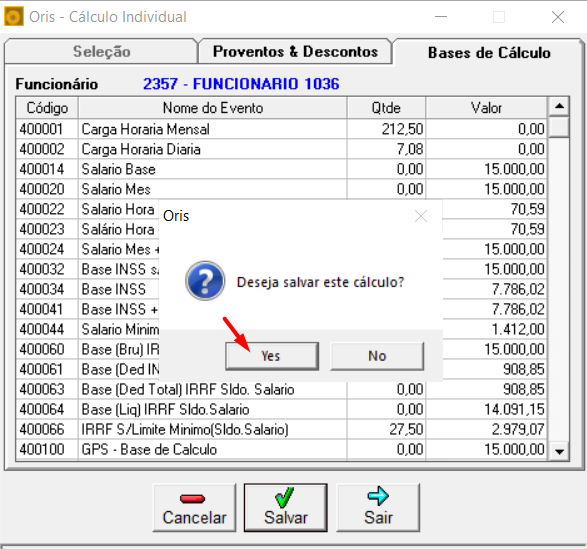Viewport: 587px width, 549px height.
Task: Click the 27,50 quantity cell
Action: coord(386,429)
